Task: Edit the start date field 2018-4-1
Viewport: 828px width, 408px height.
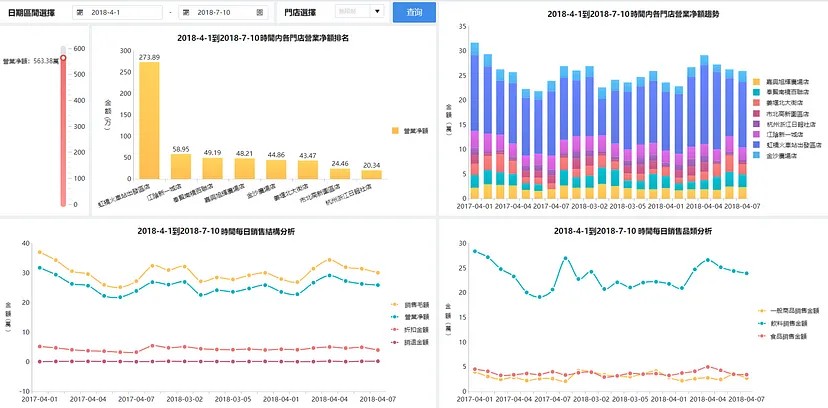Action: coord(117,12)
